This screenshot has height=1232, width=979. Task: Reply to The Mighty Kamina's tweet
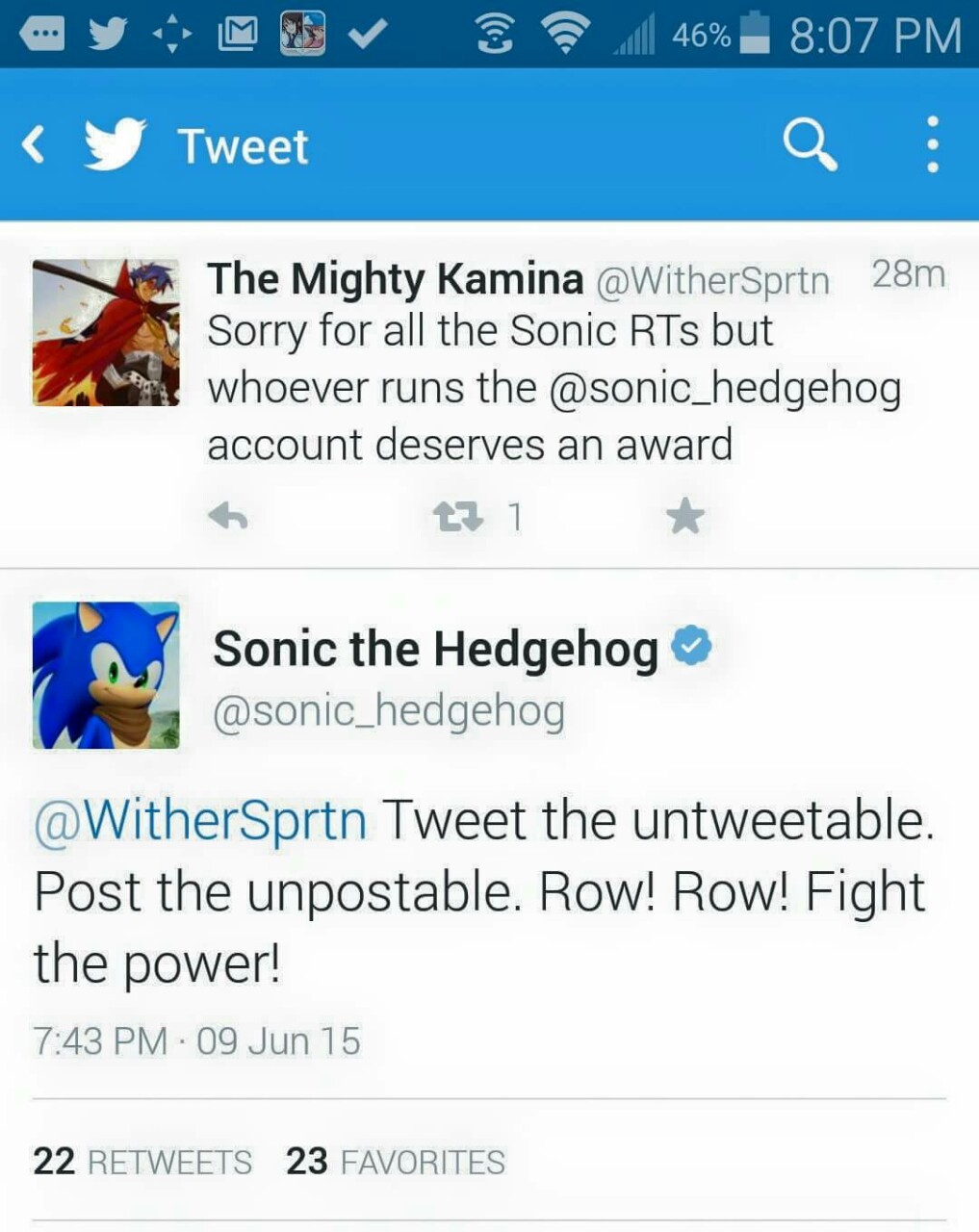coord(228,517)
